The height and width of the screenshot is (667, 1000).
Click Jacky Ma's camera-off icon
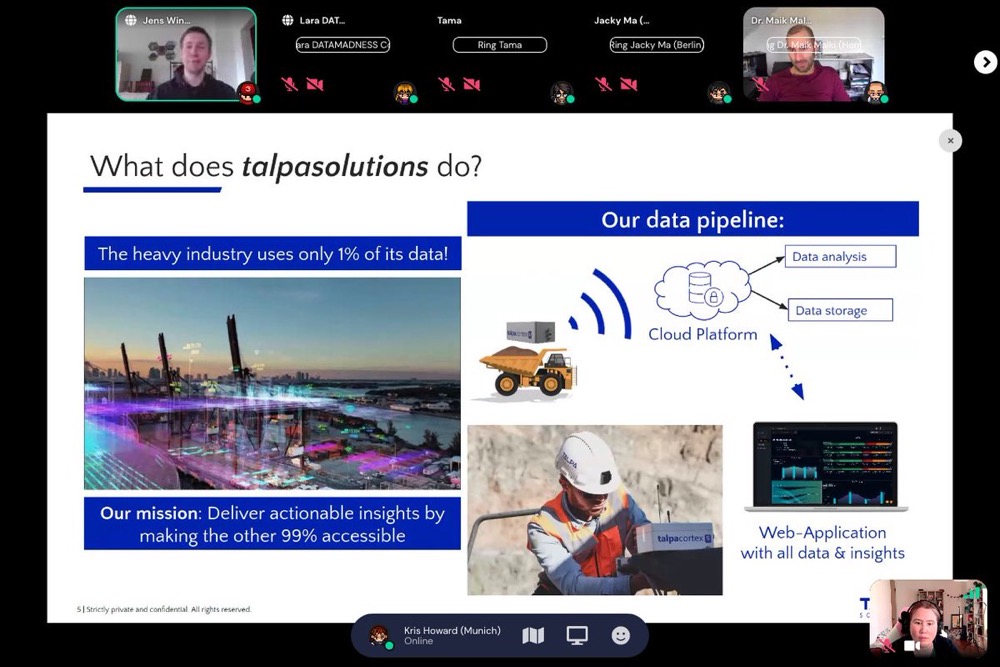[628, 84]
